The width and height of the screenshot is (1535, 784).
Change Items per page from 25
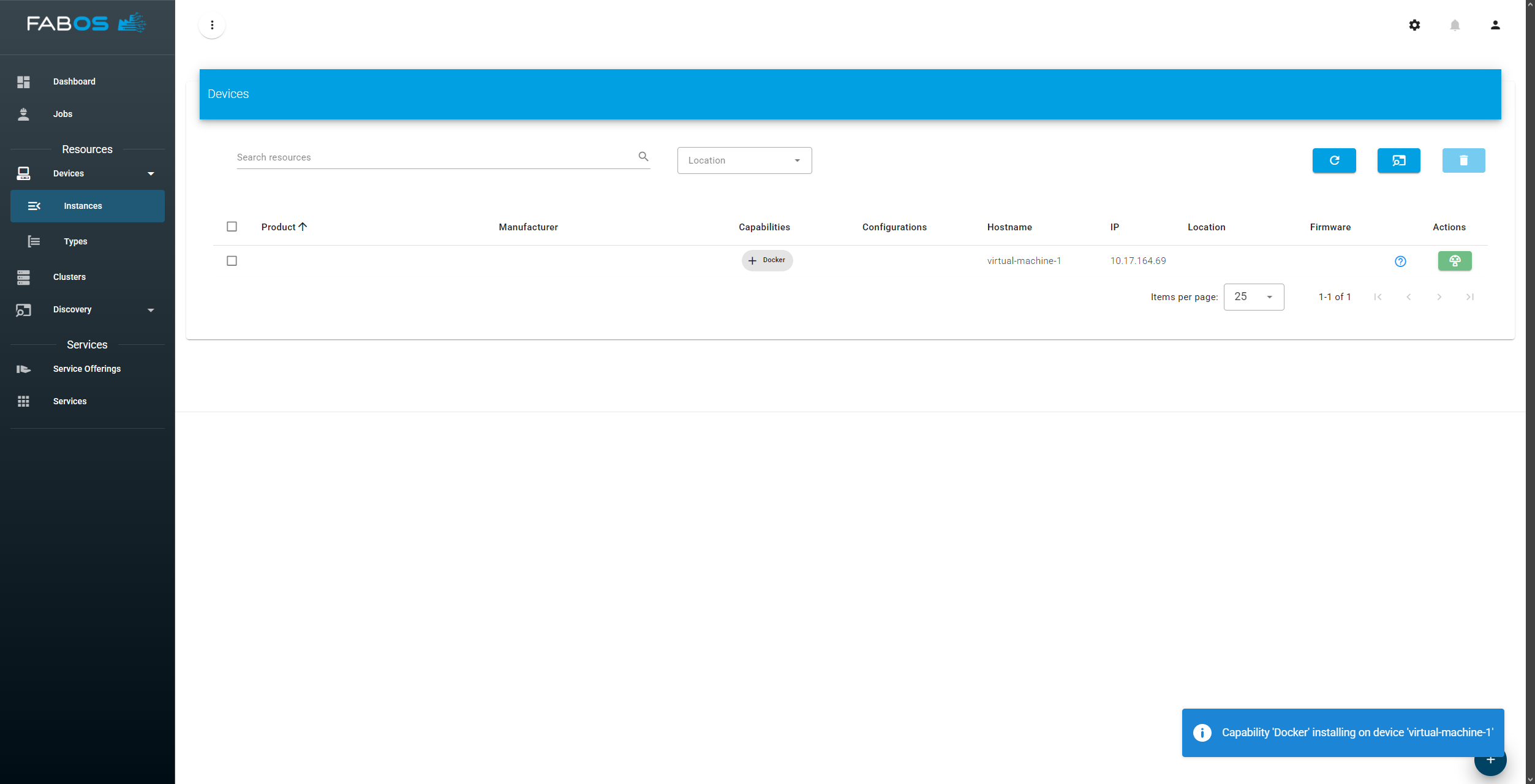(1253, 296)
